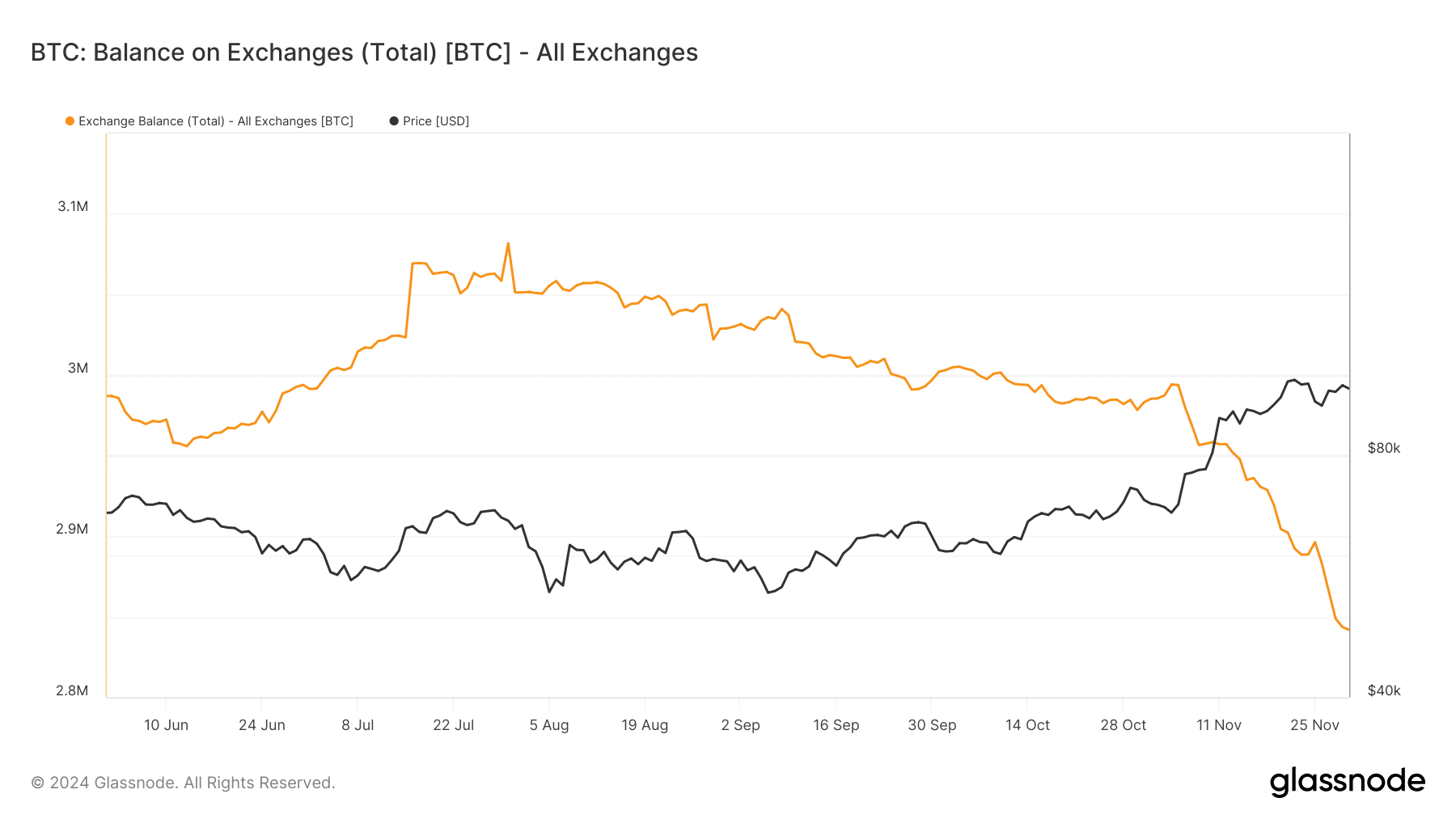Select the 2 Sep date label

[740, 725]
